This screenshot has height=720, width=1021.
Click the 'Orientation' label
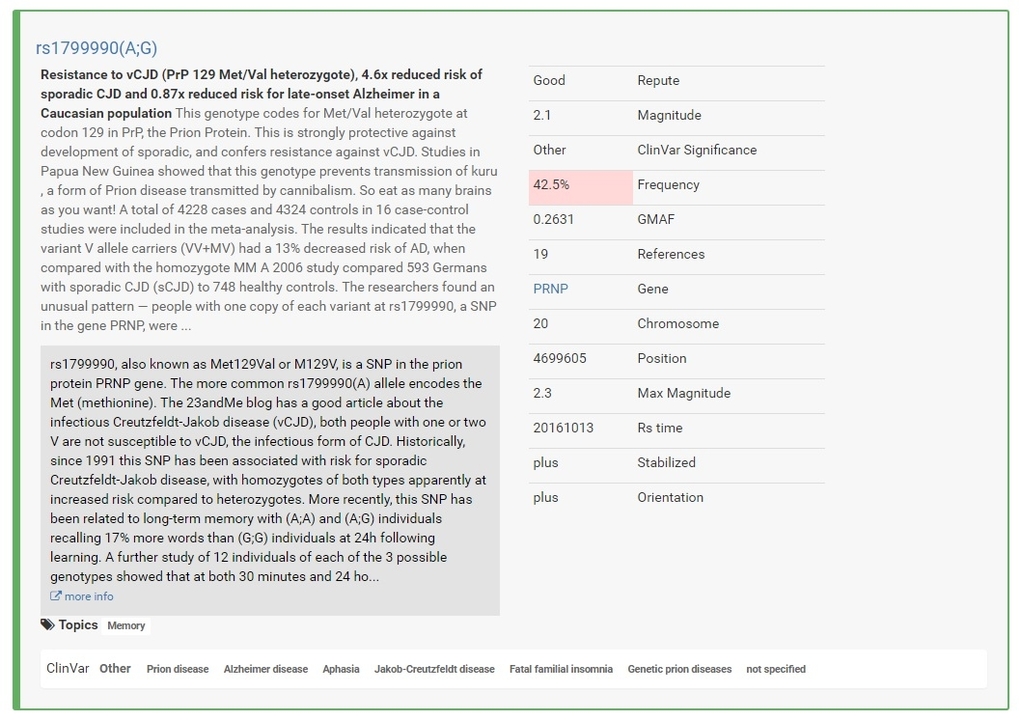[x=670, y=497]
